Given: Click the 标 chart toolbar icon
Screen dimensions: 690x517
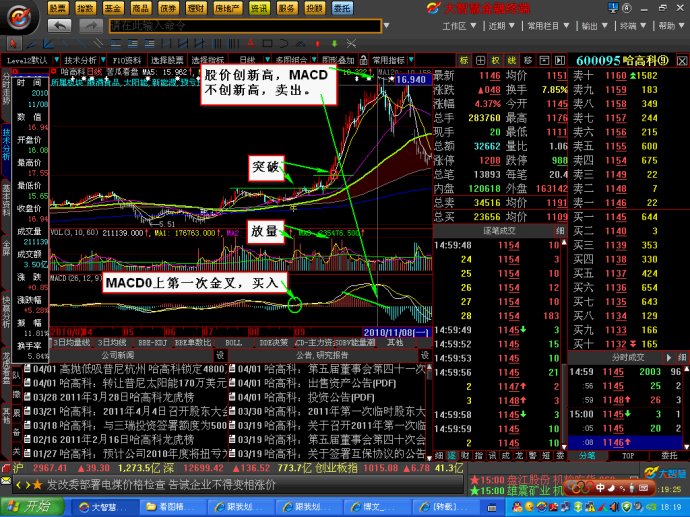Looking at the screenshot, I should click(x=464, y=60).
